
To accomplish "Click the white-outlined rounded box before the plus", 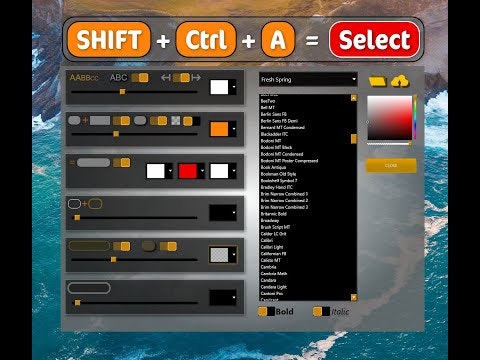I will point(74,204).
